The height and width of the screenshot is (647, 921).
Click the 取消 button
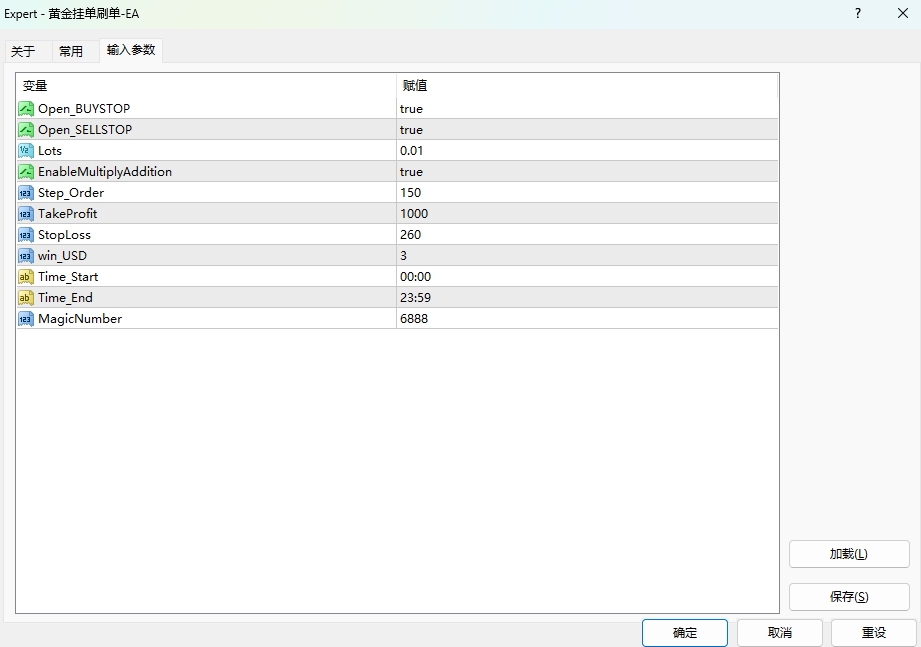point(779,632)
